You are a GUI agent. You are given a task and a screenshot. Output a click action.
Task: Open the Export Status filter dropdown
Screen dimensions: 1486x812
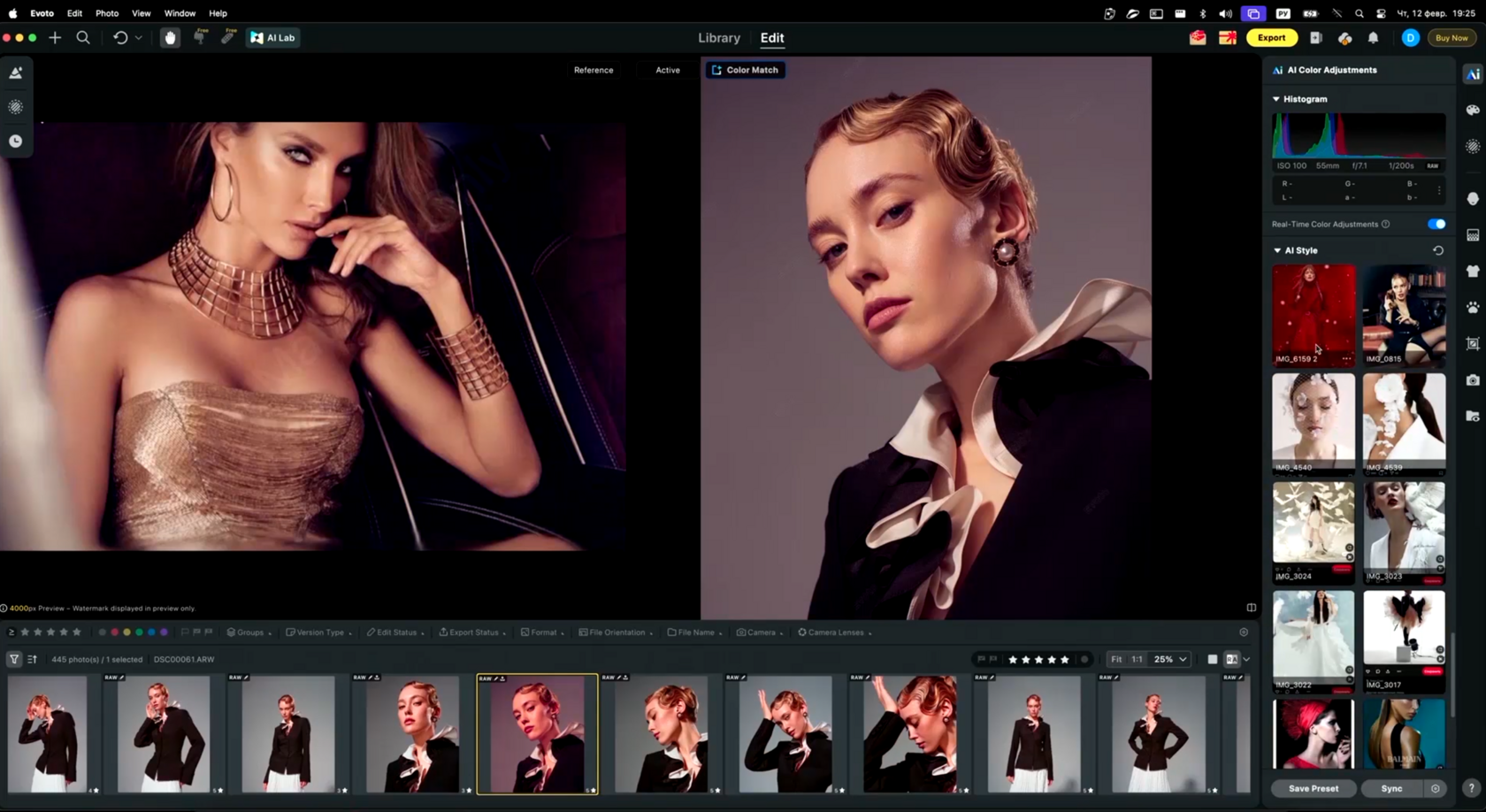coord(472,632)
